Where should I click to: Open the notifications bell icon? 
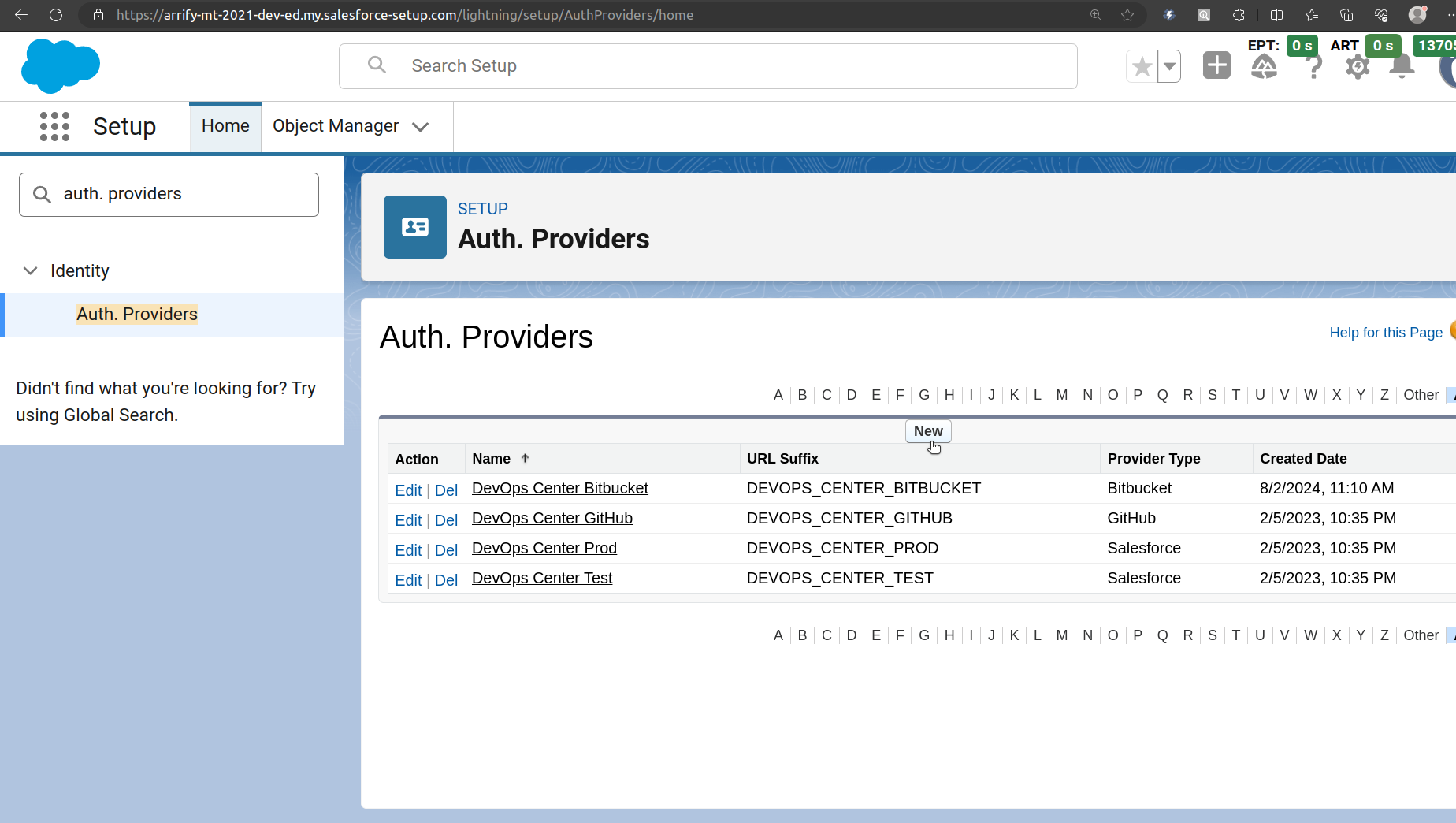[1402, 67]
